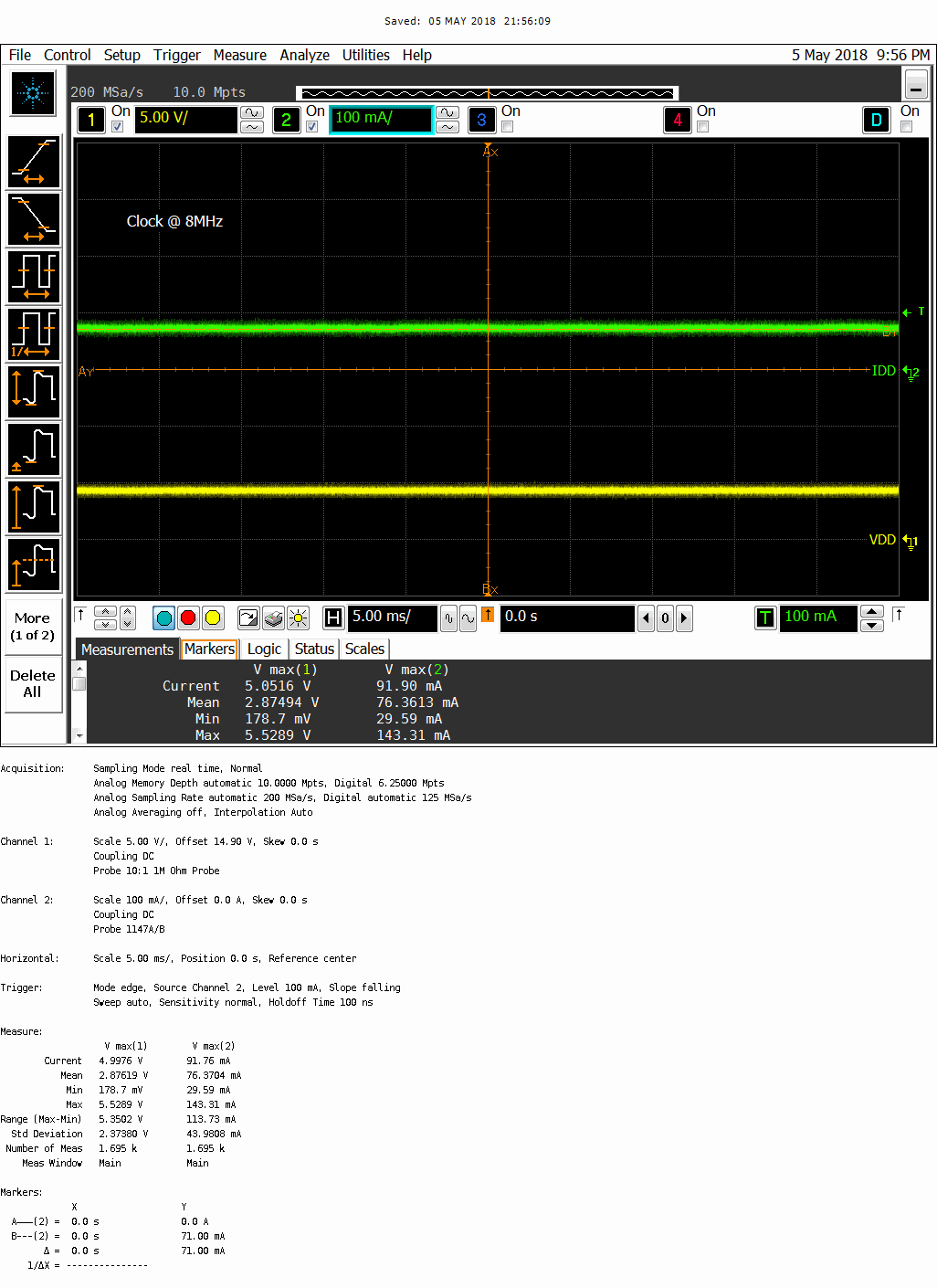Screen dimensions: 937x1288
Task: Toggle channel 2 On checkbox
Action: coord(312,127)
